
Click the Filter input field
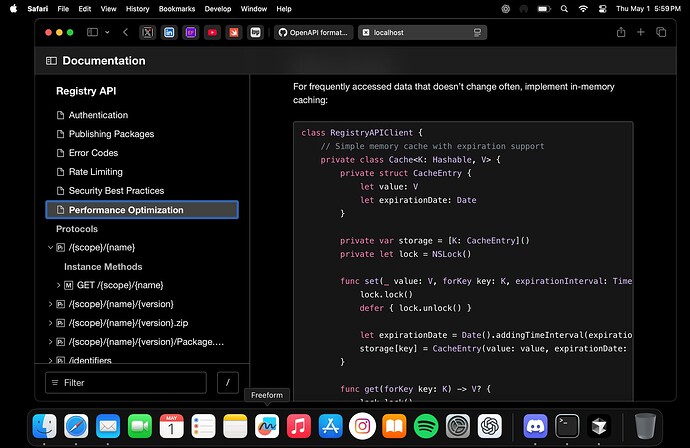pos(125,383)
